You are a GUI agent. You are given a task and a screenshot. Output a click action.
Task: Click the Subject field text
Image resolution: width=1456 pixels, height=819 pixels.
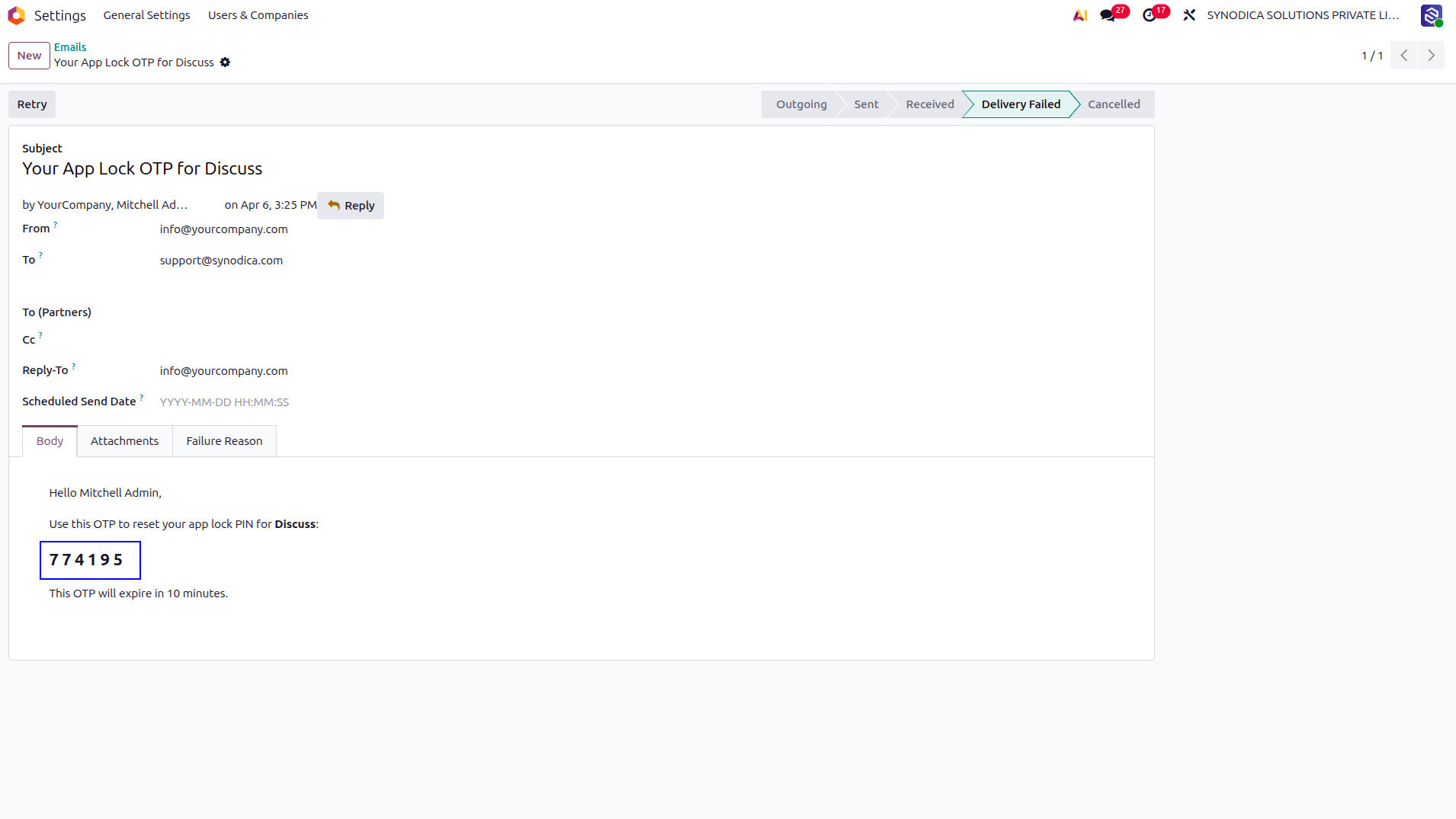point(142,169)
